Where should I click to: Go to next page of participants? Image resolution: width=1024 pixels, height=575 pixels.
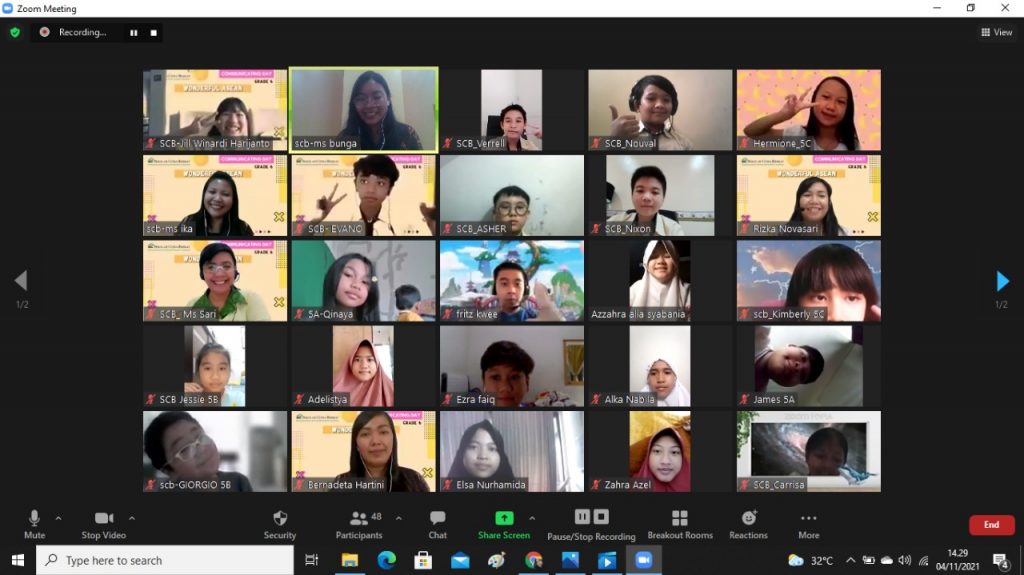(x=1003, y=281)
